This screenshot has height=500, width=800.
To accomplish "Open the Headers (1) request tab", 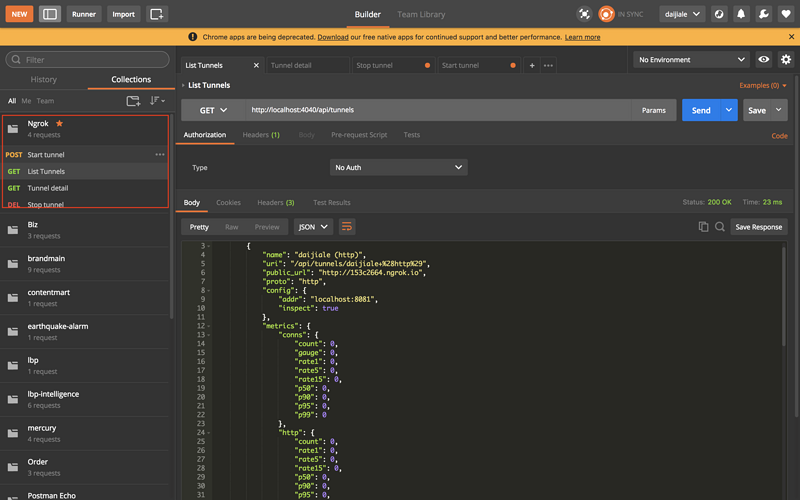I will tap(261, 135).
